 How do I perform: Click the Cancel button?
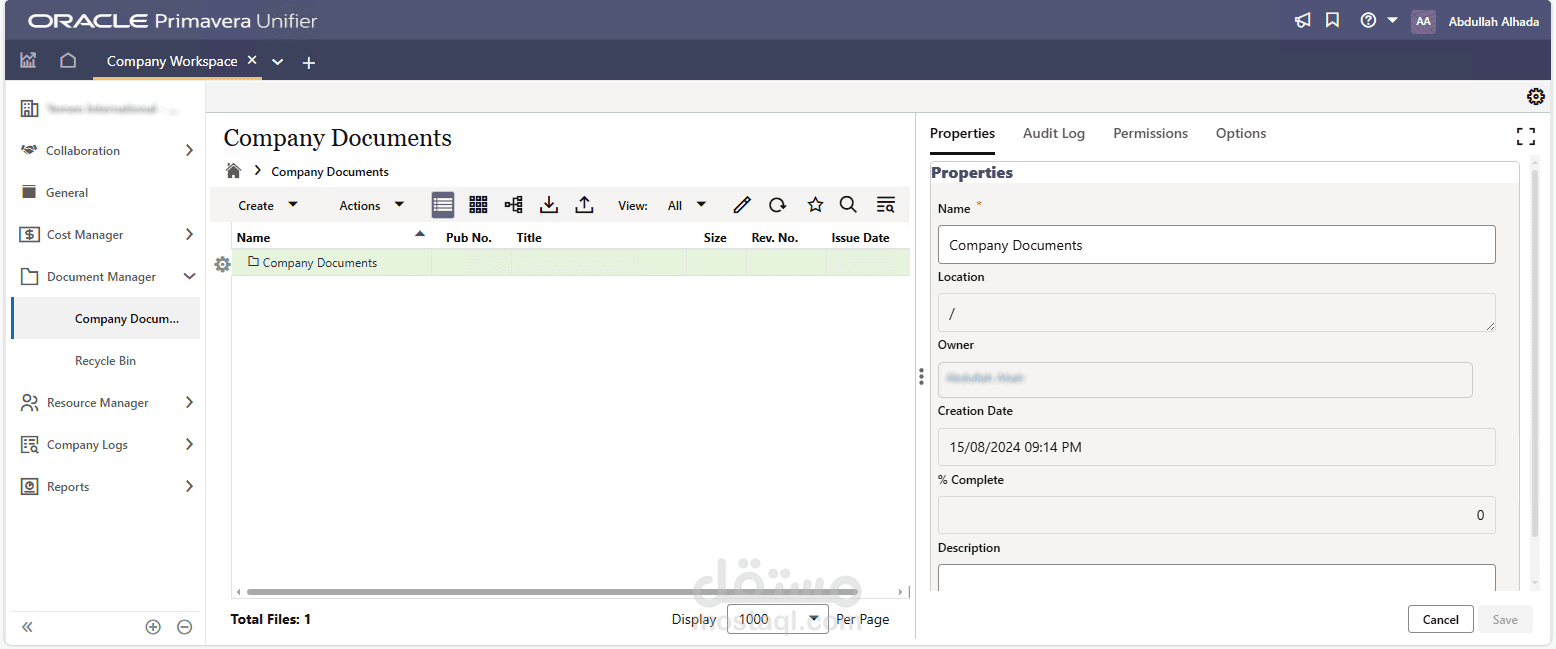[x=1440, y=619]
